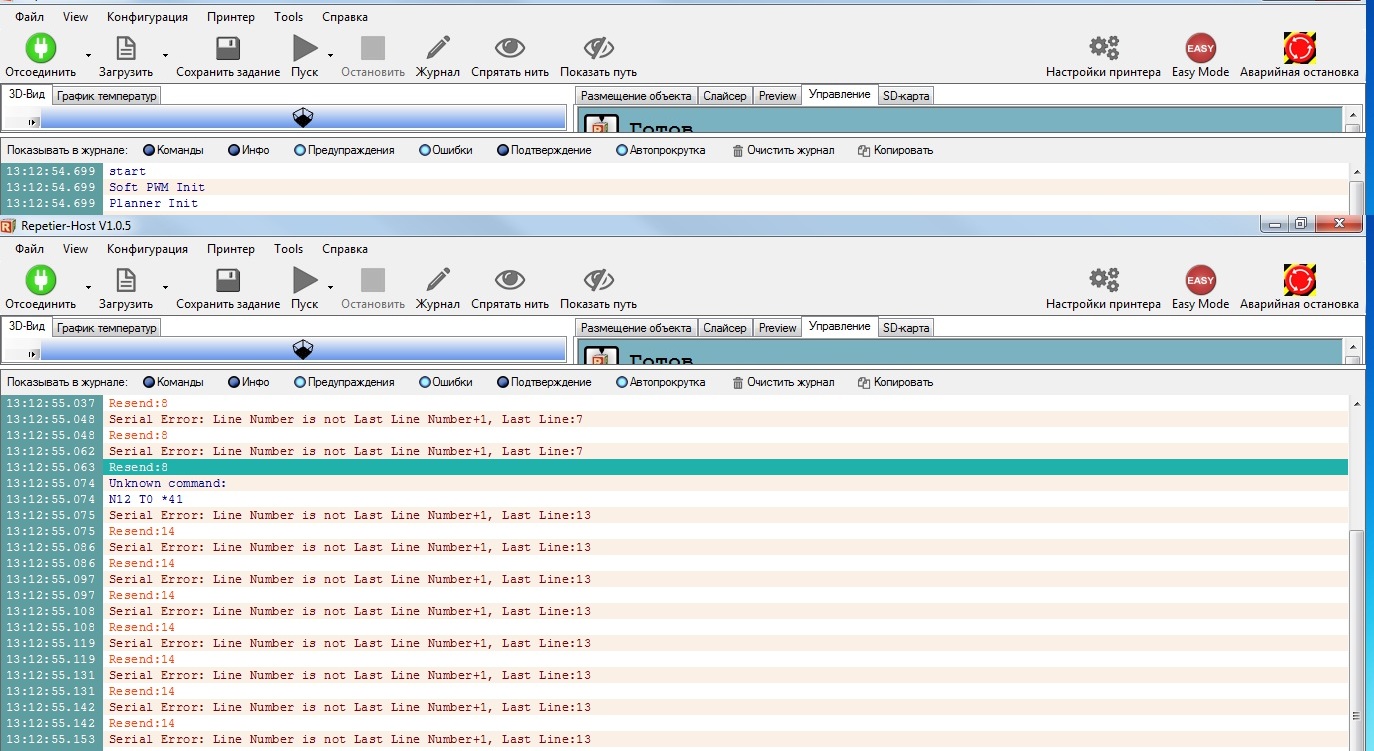1374x751 pixels.
Task: Toggle Подтверждение log filter in front window
Action: click(x=544, y=382)
